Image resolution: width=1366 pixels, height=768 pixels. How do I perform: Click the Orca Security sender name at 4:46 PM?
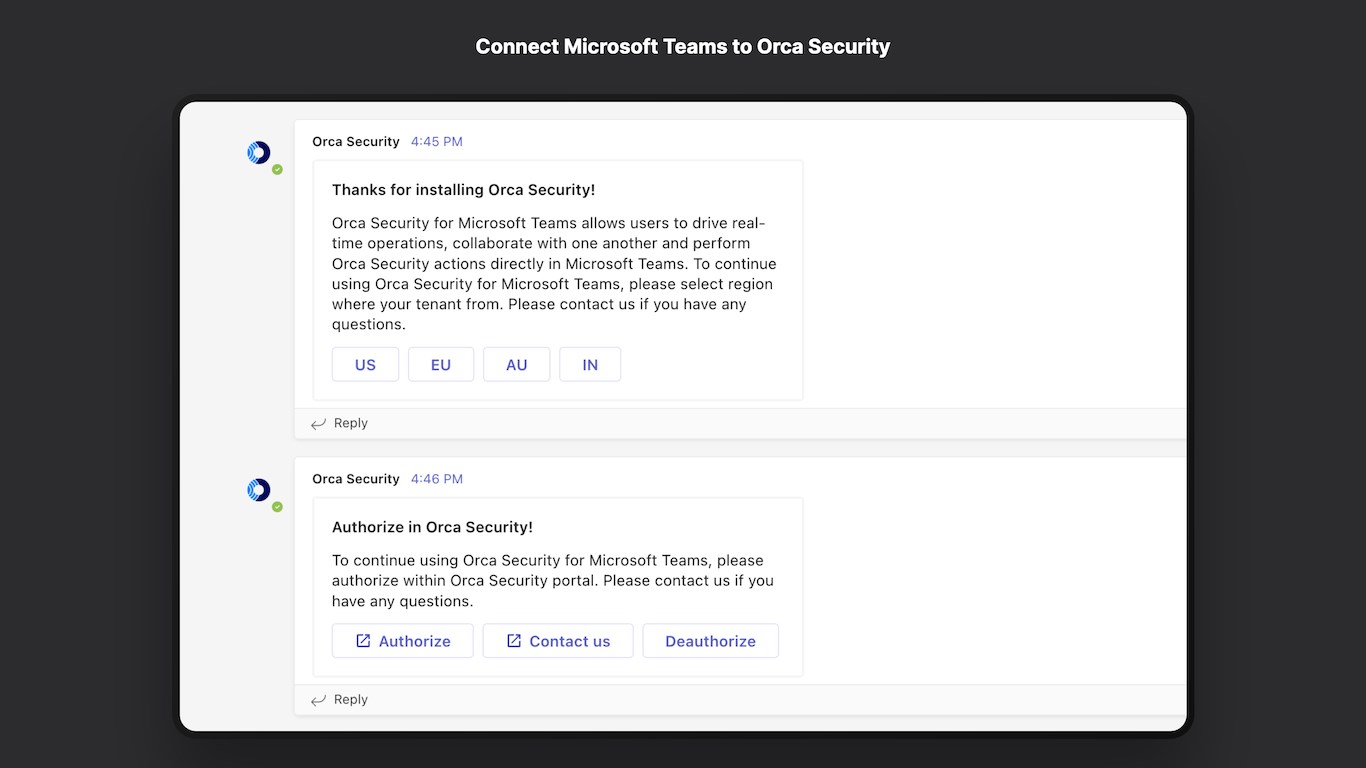click(356, 479)
